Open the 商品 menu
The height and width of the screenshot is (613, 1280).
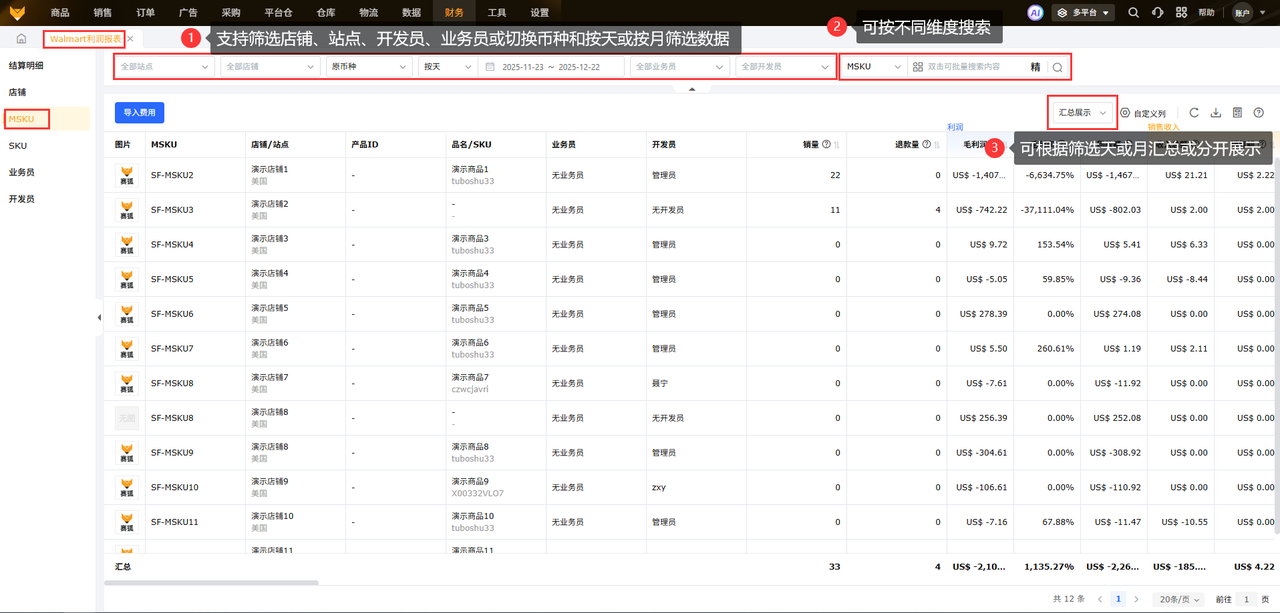pyautogui.click(x=60, y=13)
